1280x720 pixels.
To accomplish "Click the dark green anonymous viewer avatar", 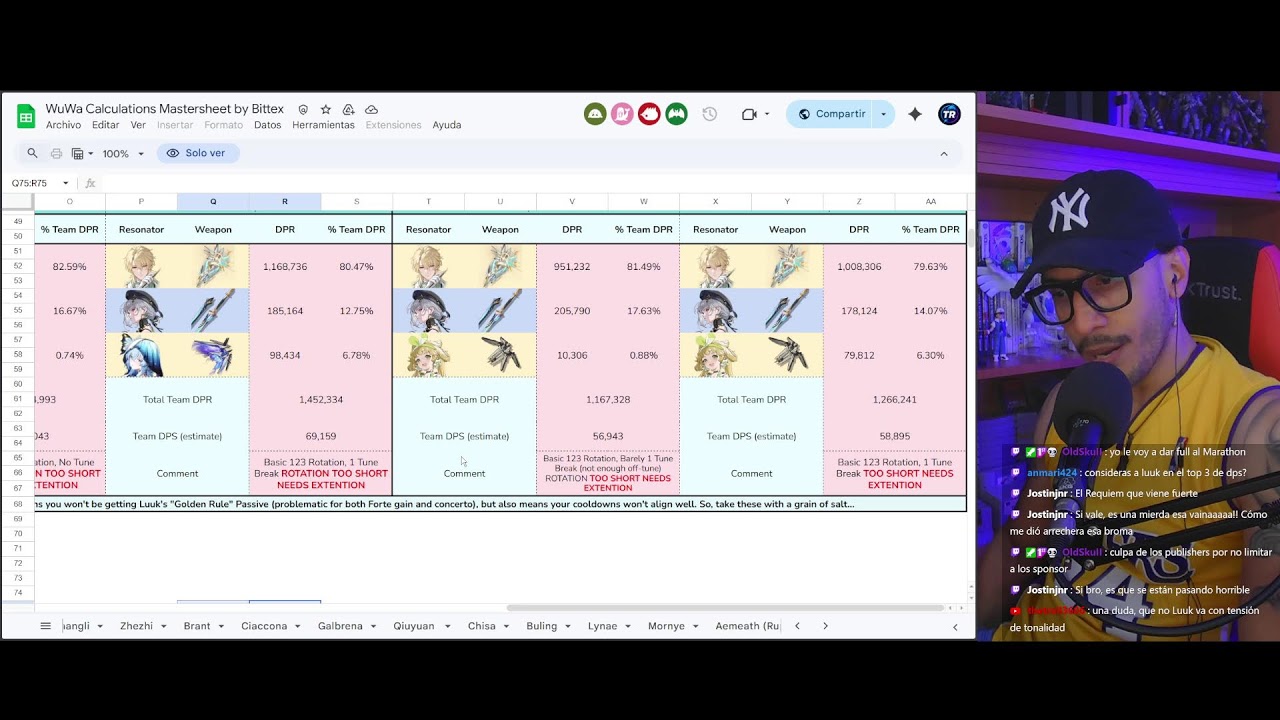I will tap(676, 114).
